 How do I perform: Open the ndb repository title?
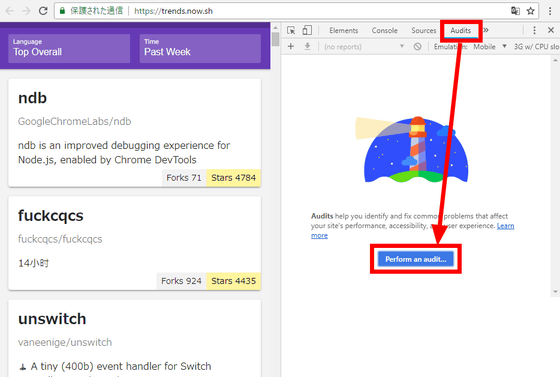tap(32, 98)
